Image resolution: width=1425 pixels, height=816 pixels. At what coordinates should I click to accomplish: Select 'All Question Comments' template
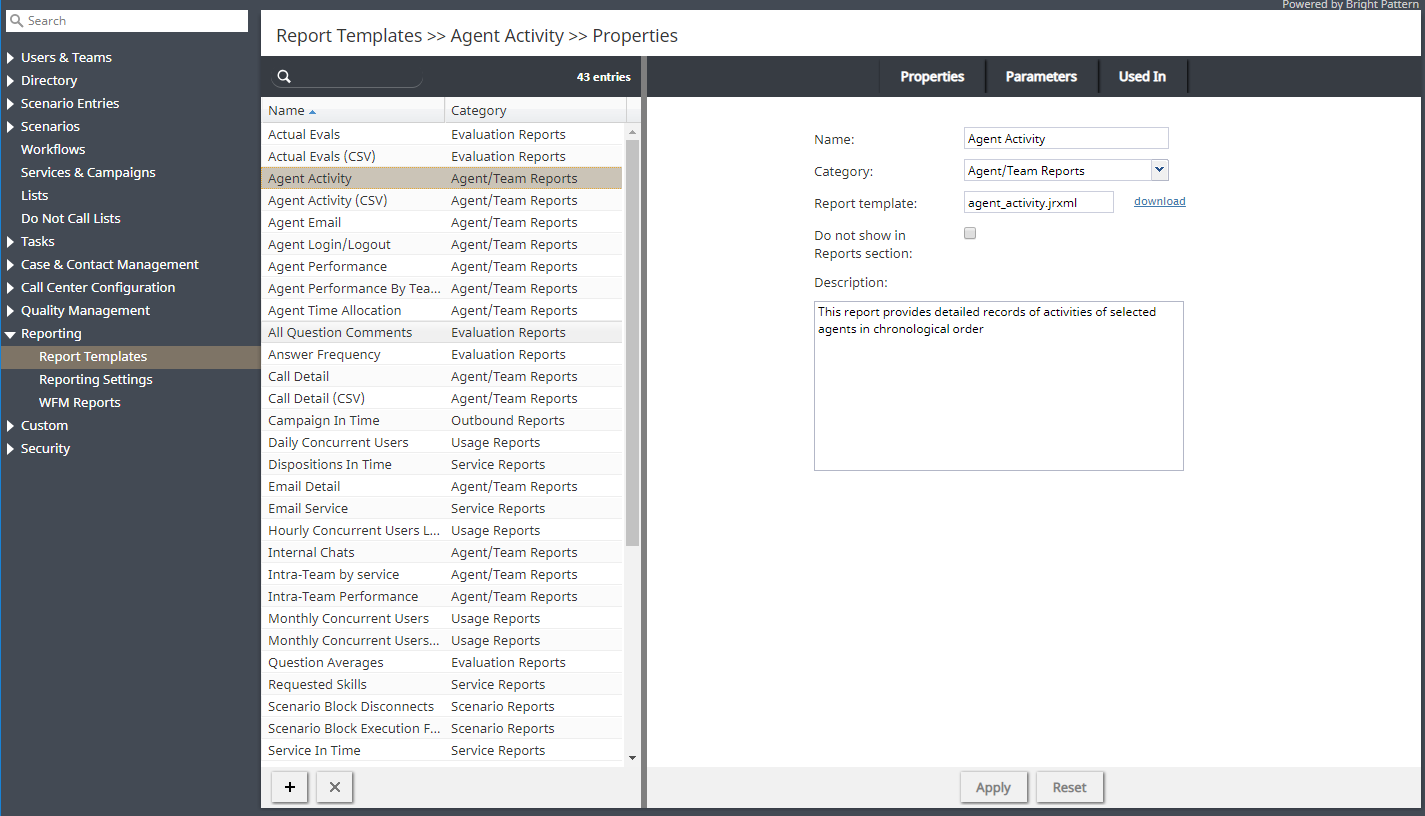click(442, 332)
